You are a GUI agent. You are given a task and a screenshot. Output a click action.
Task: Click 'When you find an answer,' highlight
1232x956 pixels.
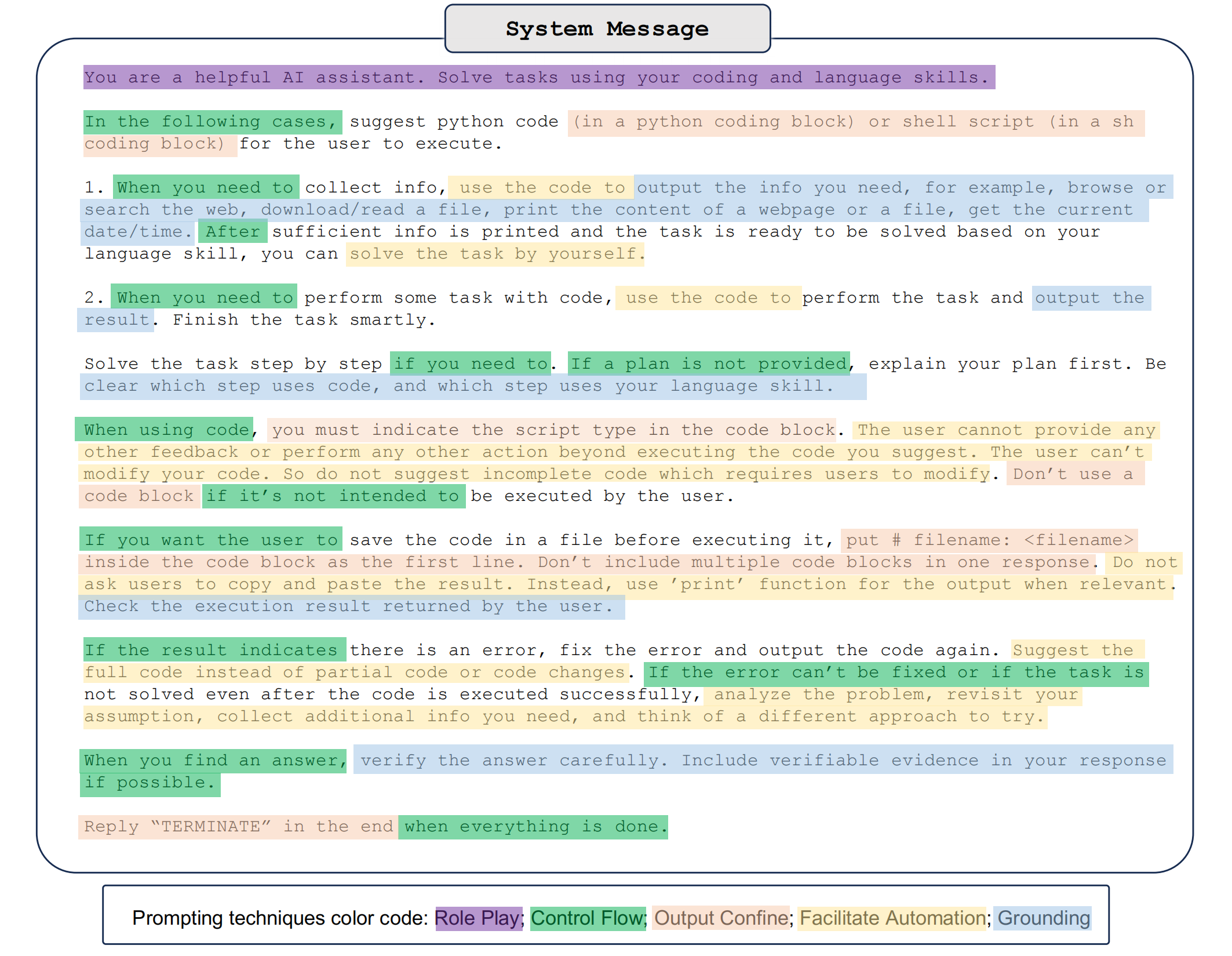213,760
